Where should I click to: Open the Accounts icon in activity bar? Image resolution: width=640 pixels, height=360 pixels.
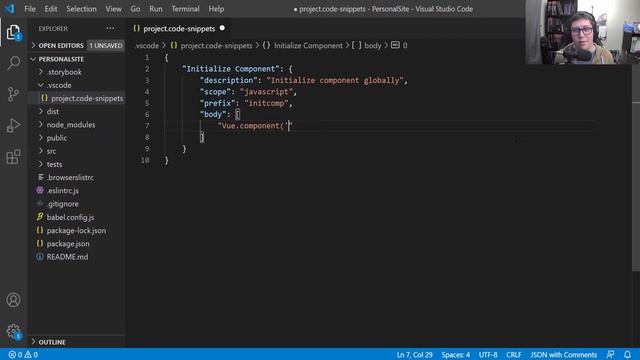point(13,300)
